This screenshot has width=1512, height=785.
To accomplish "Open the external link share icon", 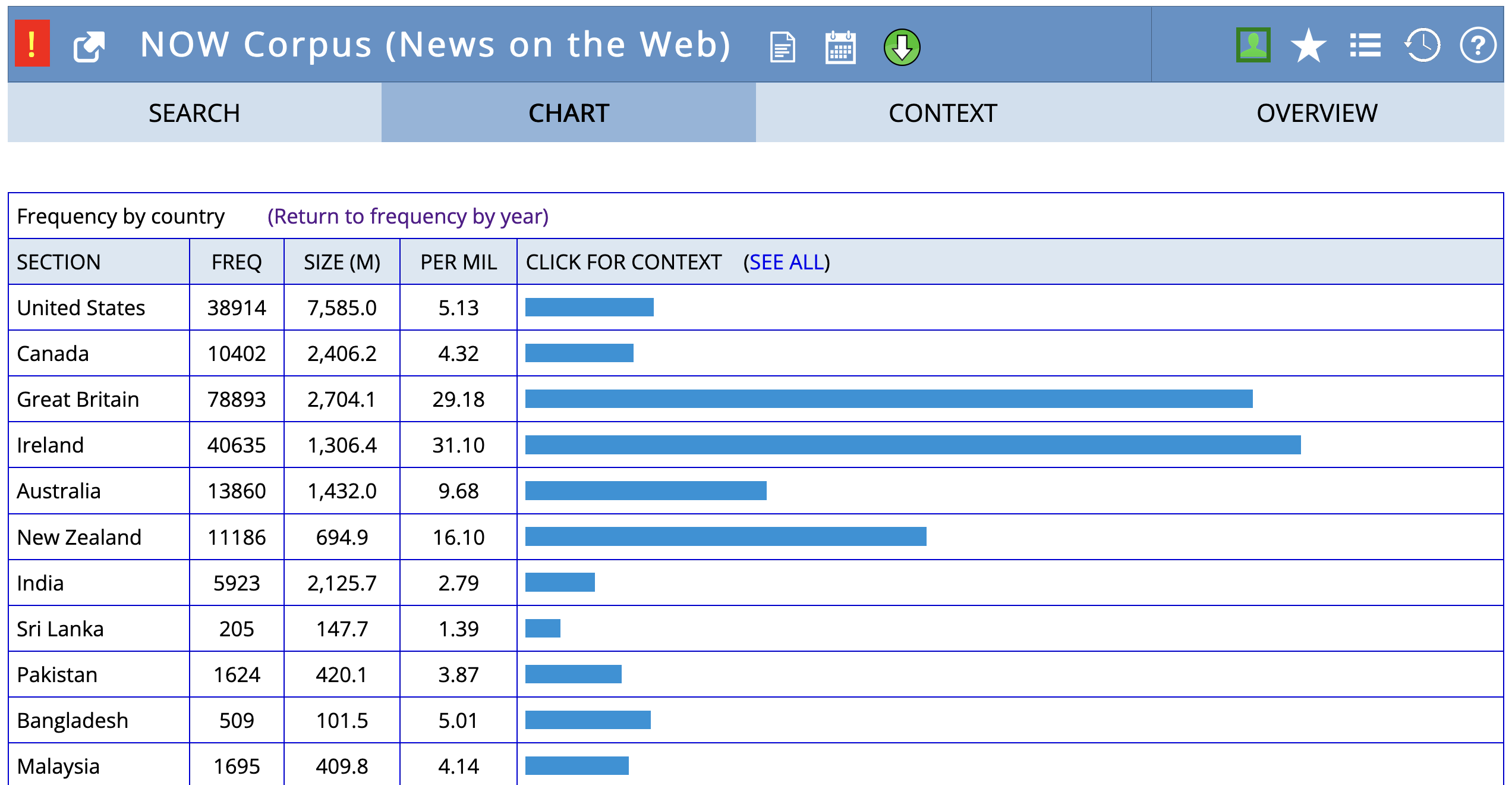I will pos(89,46).
